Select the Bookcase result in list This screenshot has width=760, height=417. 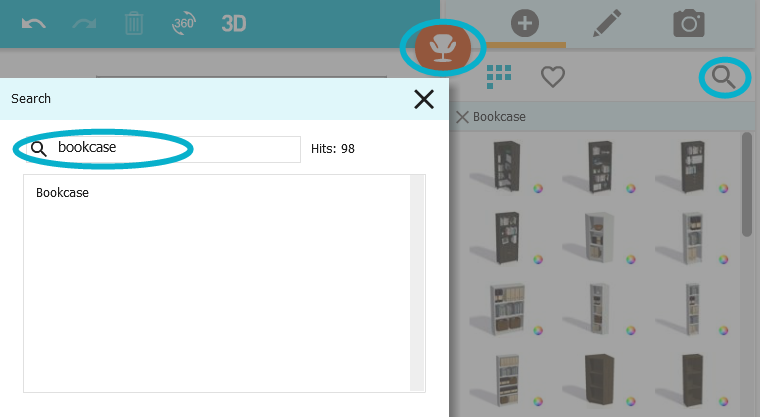click(x=62, y=192)
